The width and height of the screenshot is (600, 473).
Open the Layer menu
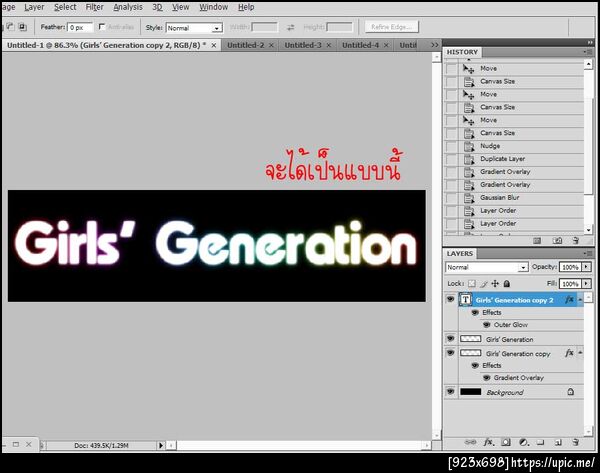(34, 7)
